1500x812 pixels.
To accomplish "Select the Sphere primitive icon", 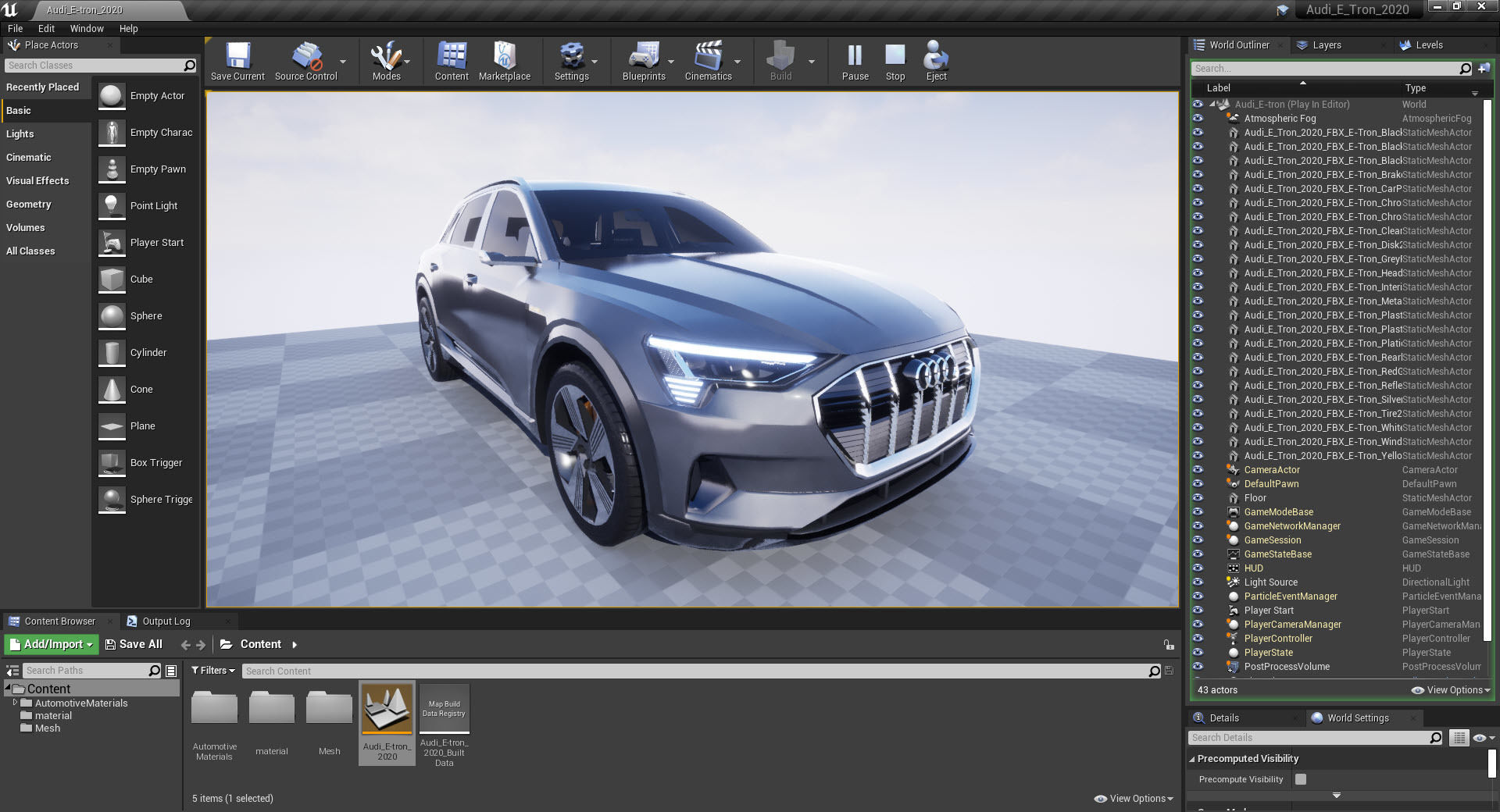I will 112,316.
